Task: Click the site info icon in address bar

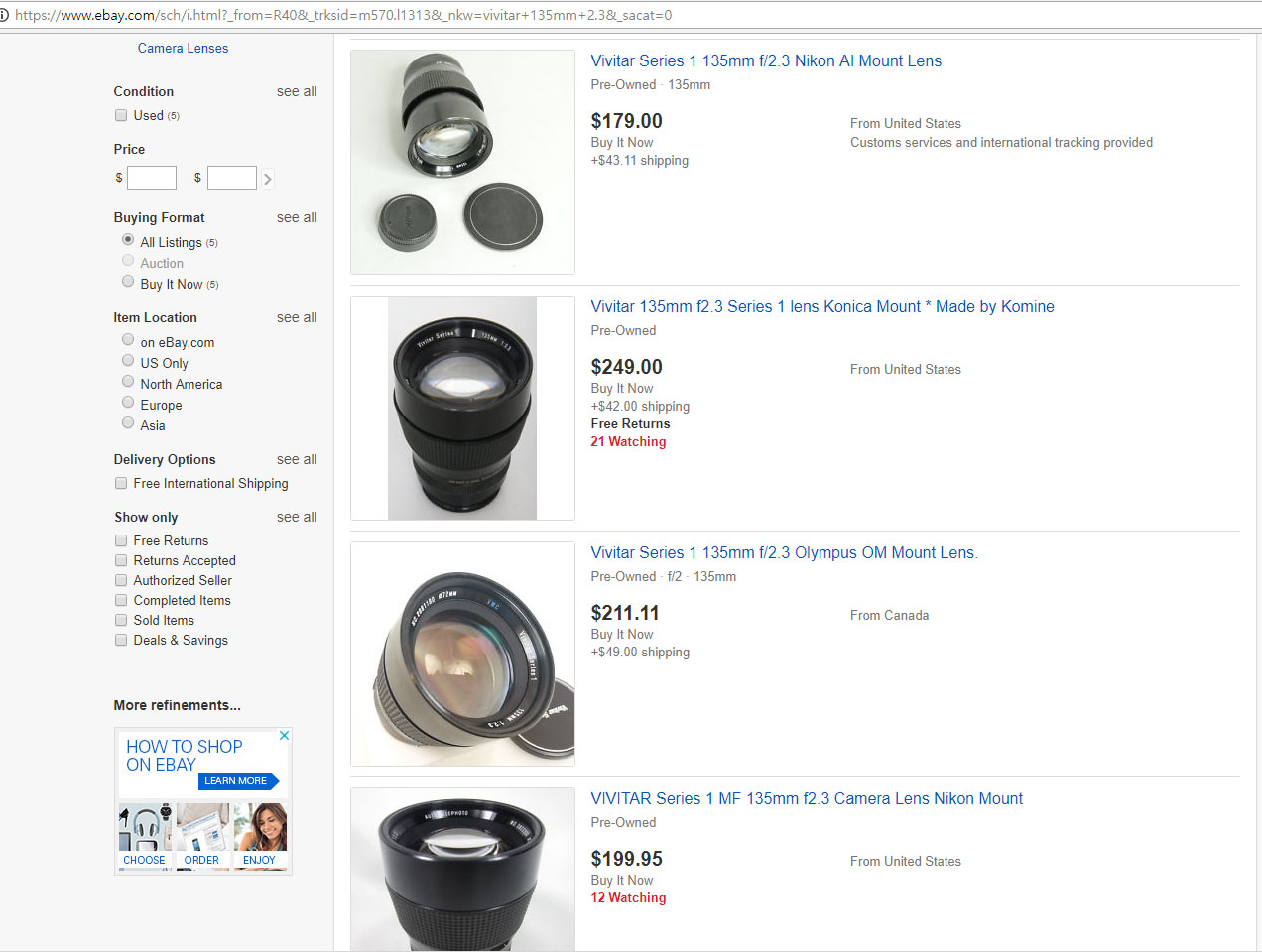Action: click(x=4, y=15)
